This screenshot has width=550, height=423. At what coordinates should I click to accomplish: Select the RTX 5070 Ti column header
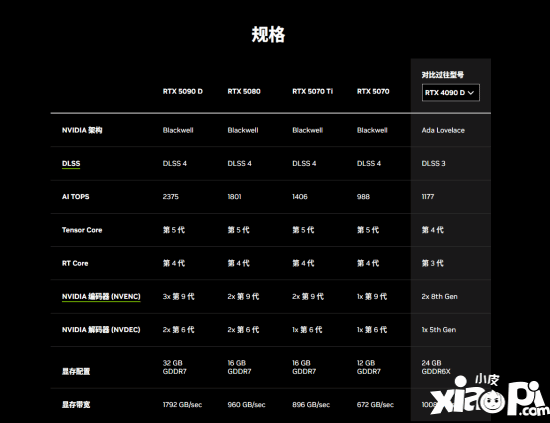(x=313, y=92)
